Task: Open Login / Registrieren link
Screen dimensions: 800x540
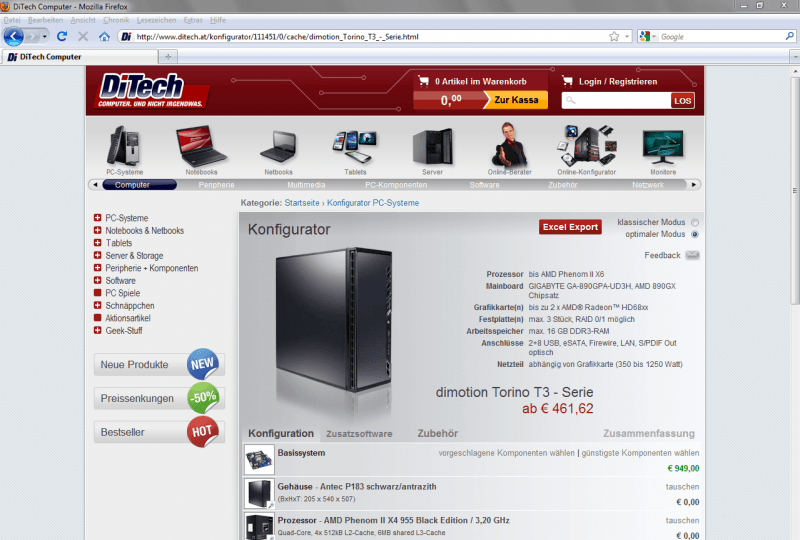Action: [x=618, y=82]
